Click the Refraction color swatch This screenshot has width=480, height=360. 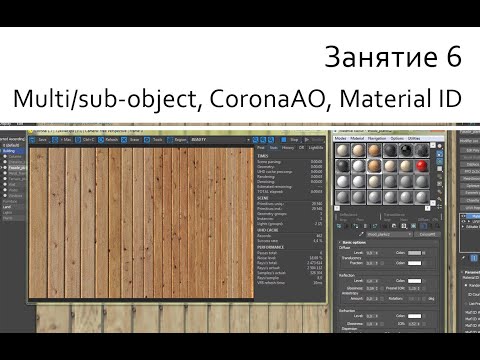point(414,316)
